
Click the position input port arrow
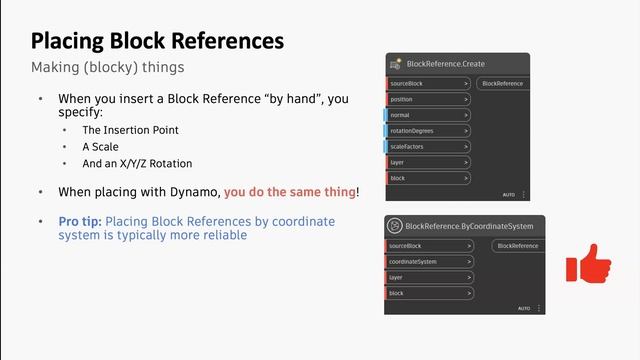point(466,100)
